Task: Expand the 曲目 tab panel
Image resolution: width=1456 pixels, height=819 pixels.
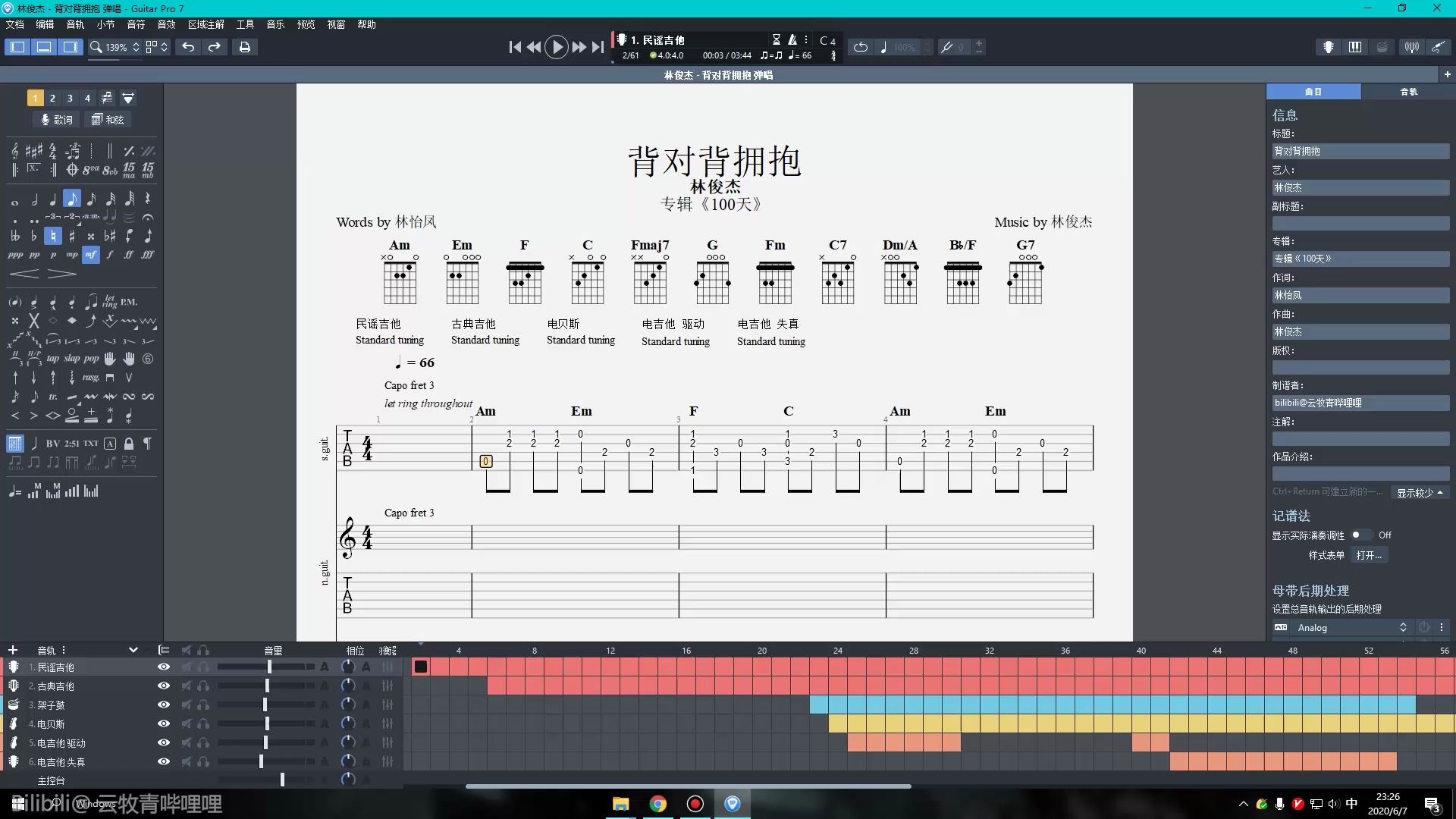Action: [1312, 91]
